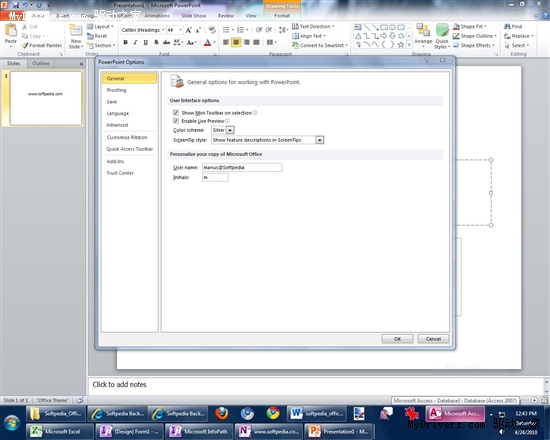Click the Clear Formatting icon

(x=212, y=30)
